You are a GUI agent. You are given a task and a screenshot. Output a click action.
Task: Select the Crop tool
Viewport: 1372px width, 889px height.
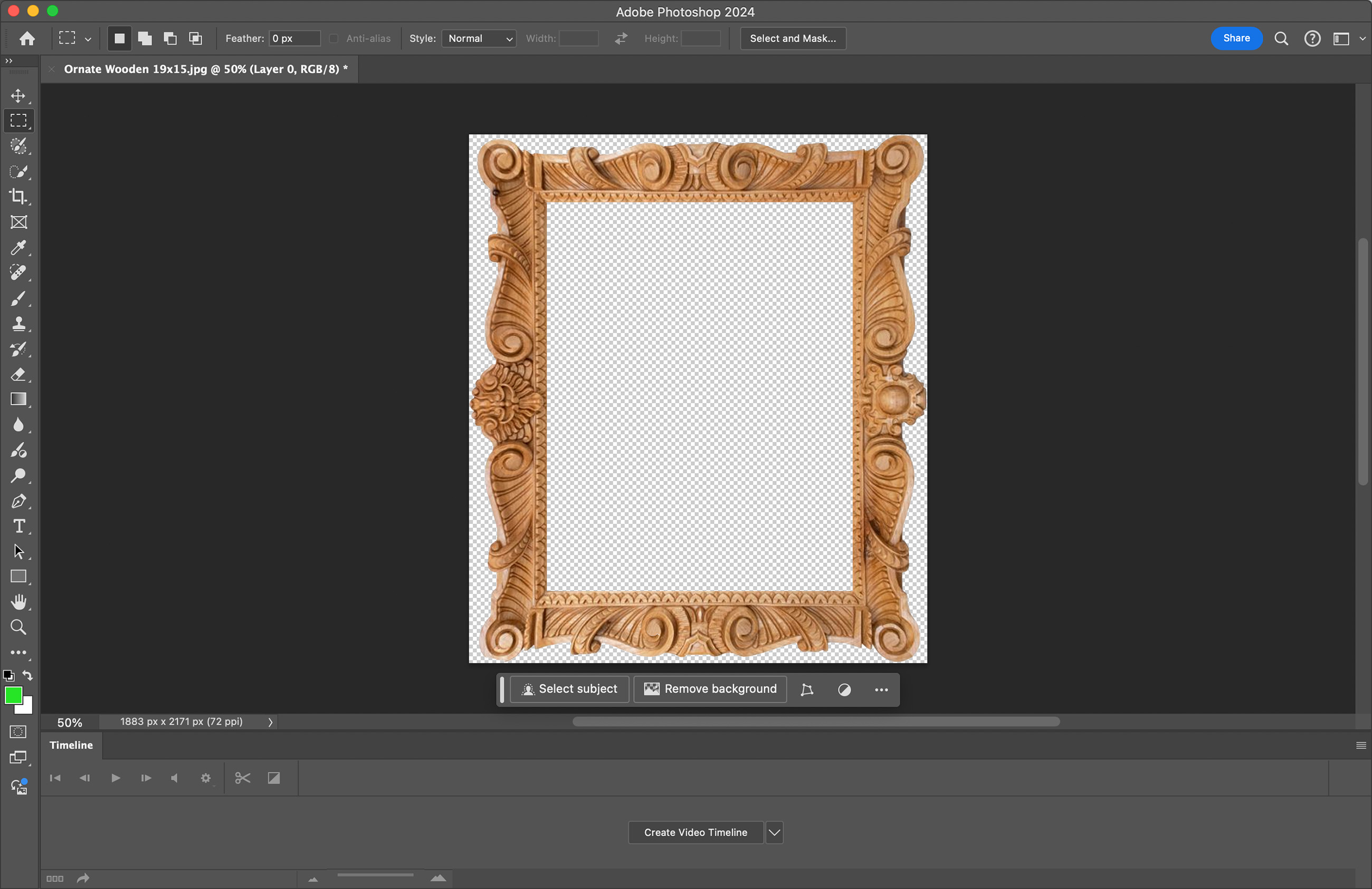point(18,196)
